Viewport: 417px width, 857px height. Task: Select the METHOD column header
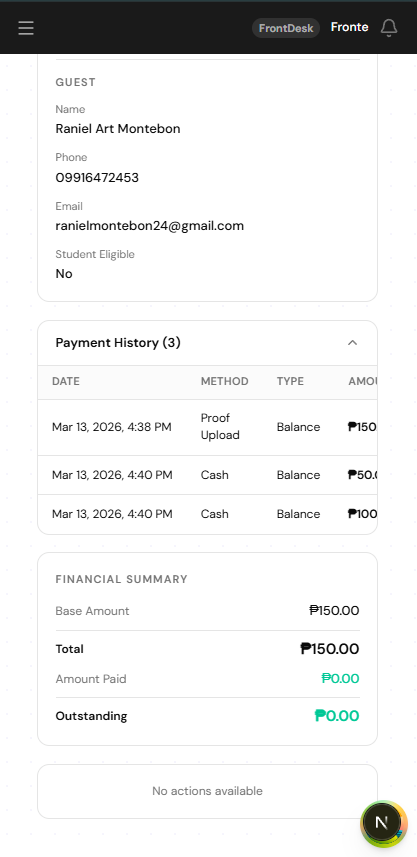click(x=225, y=381)
